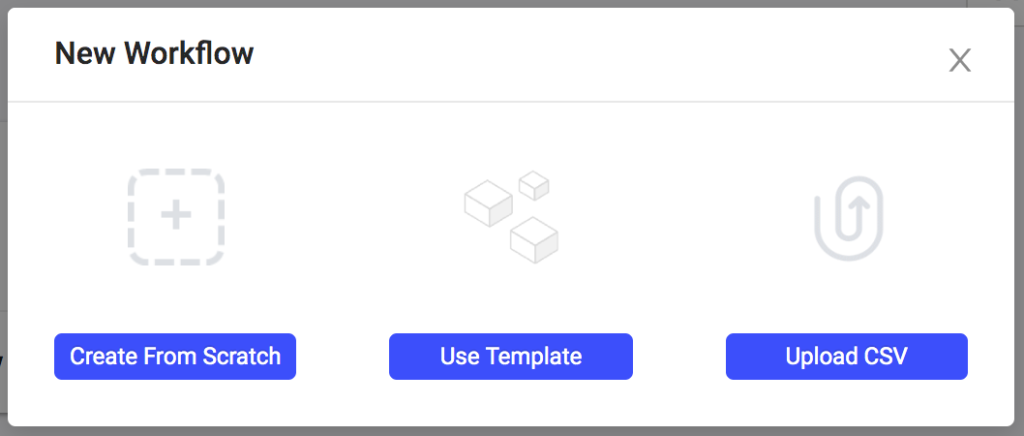The height and width of the screenshot is (436, 1024).
Task: Click the dashed border of scratch icon
Action: point(176,172)
